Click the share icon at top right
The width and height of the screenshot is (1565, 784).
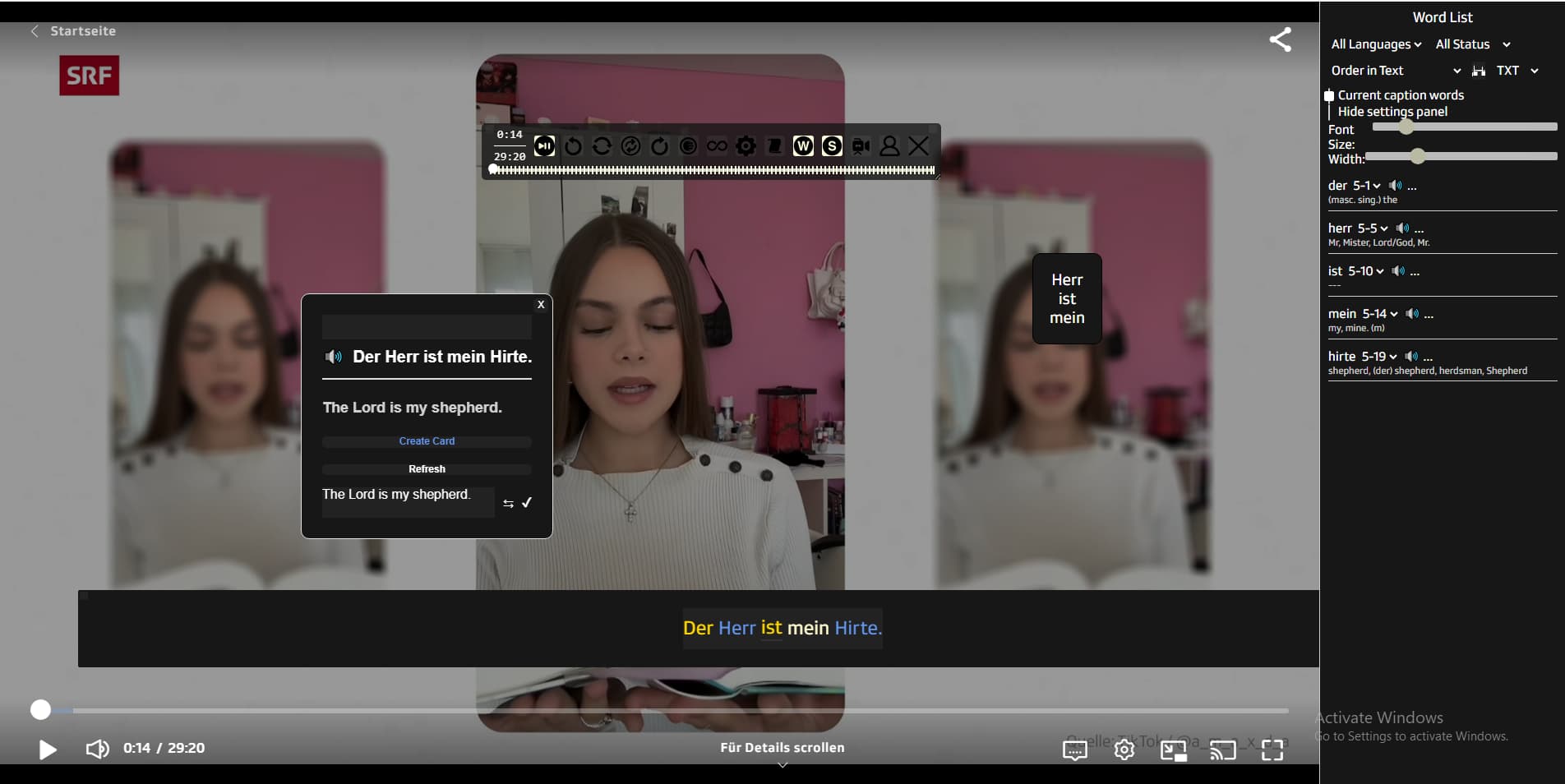(1280, 39)
